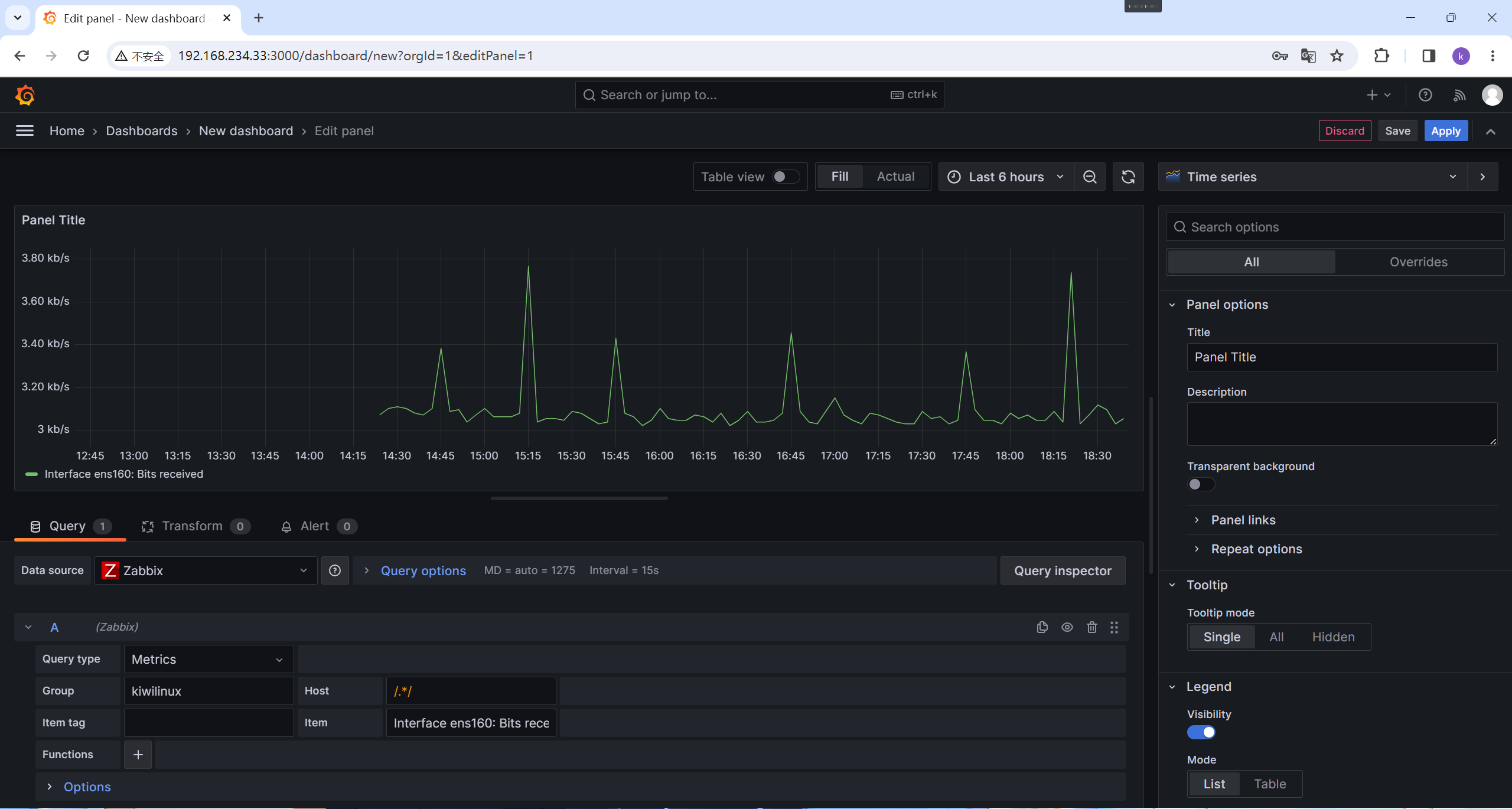Click the Apply button

pos(1445,131)
